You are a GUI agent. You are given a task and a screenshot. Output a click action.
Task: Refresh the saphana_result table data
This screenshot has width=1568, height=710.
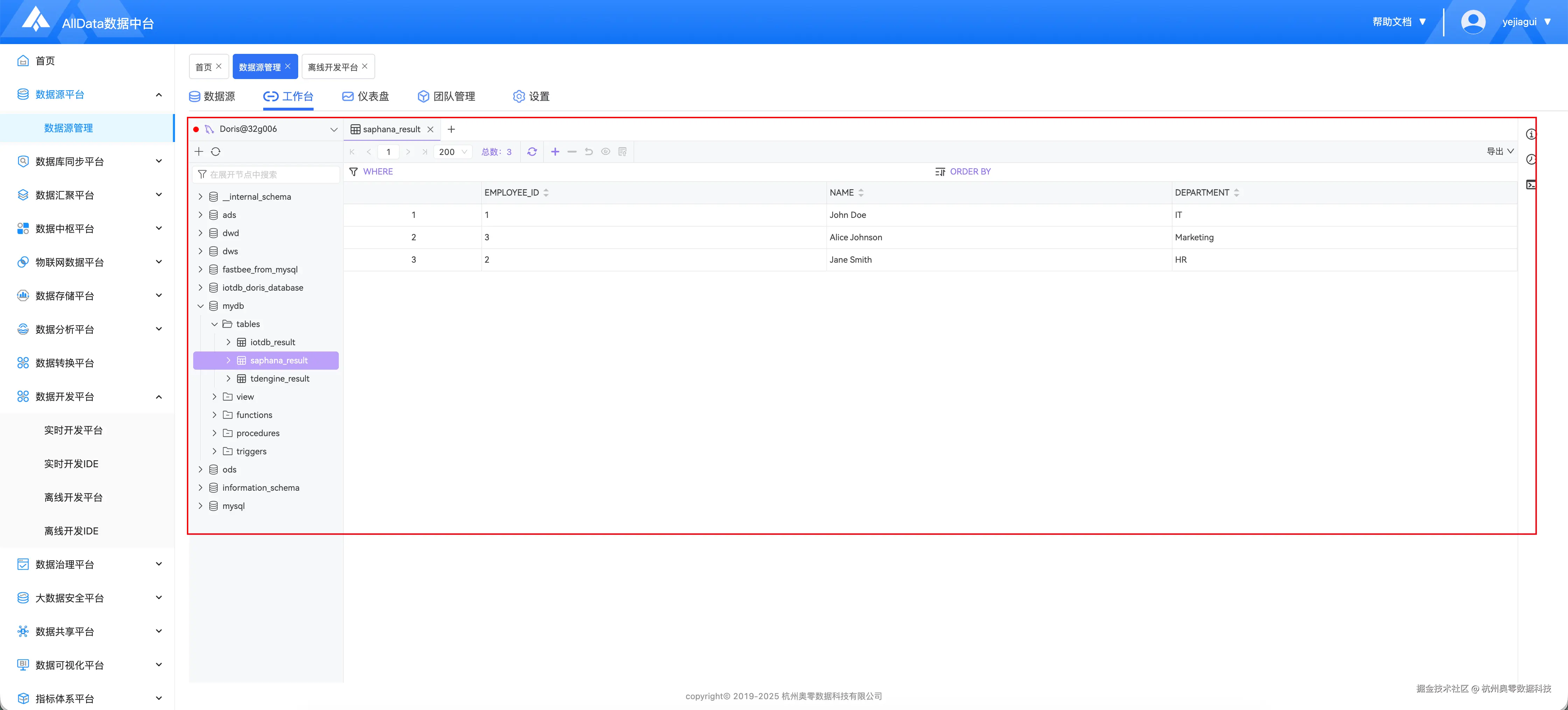click(x=532, y=151)
